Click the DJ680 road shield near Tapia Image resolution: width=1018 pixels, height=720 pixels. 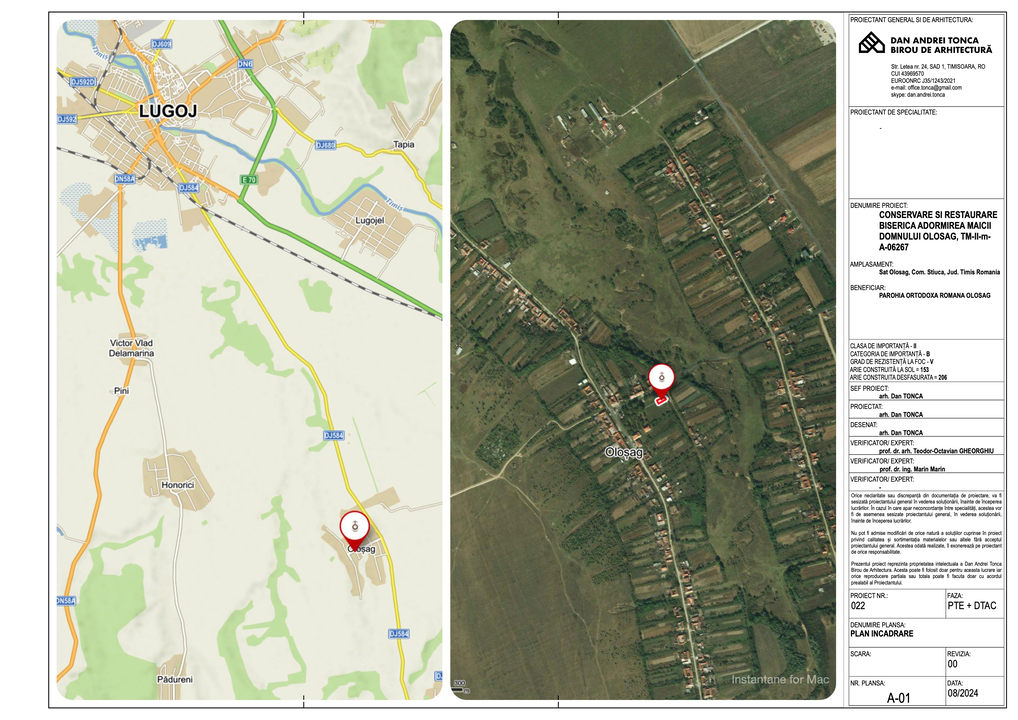pyautogui.click(x=326, y=145)
